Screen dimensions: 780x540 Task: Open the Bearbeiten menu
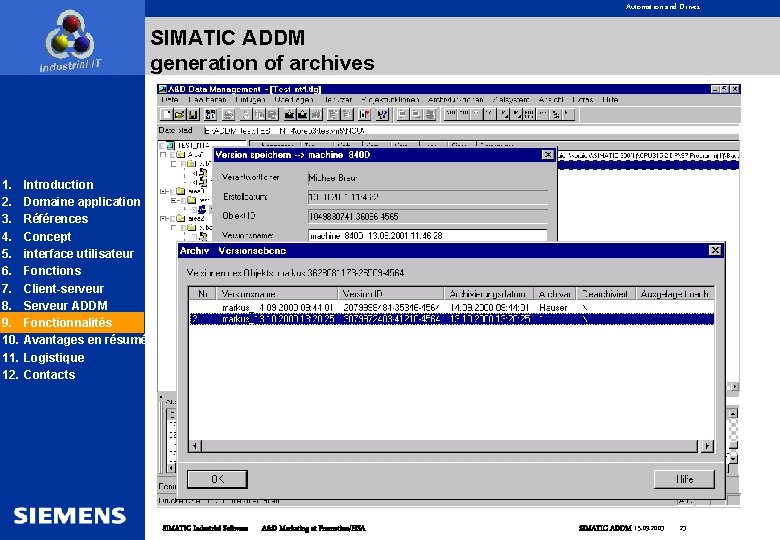pyautogui.click(x=207, y=99)
